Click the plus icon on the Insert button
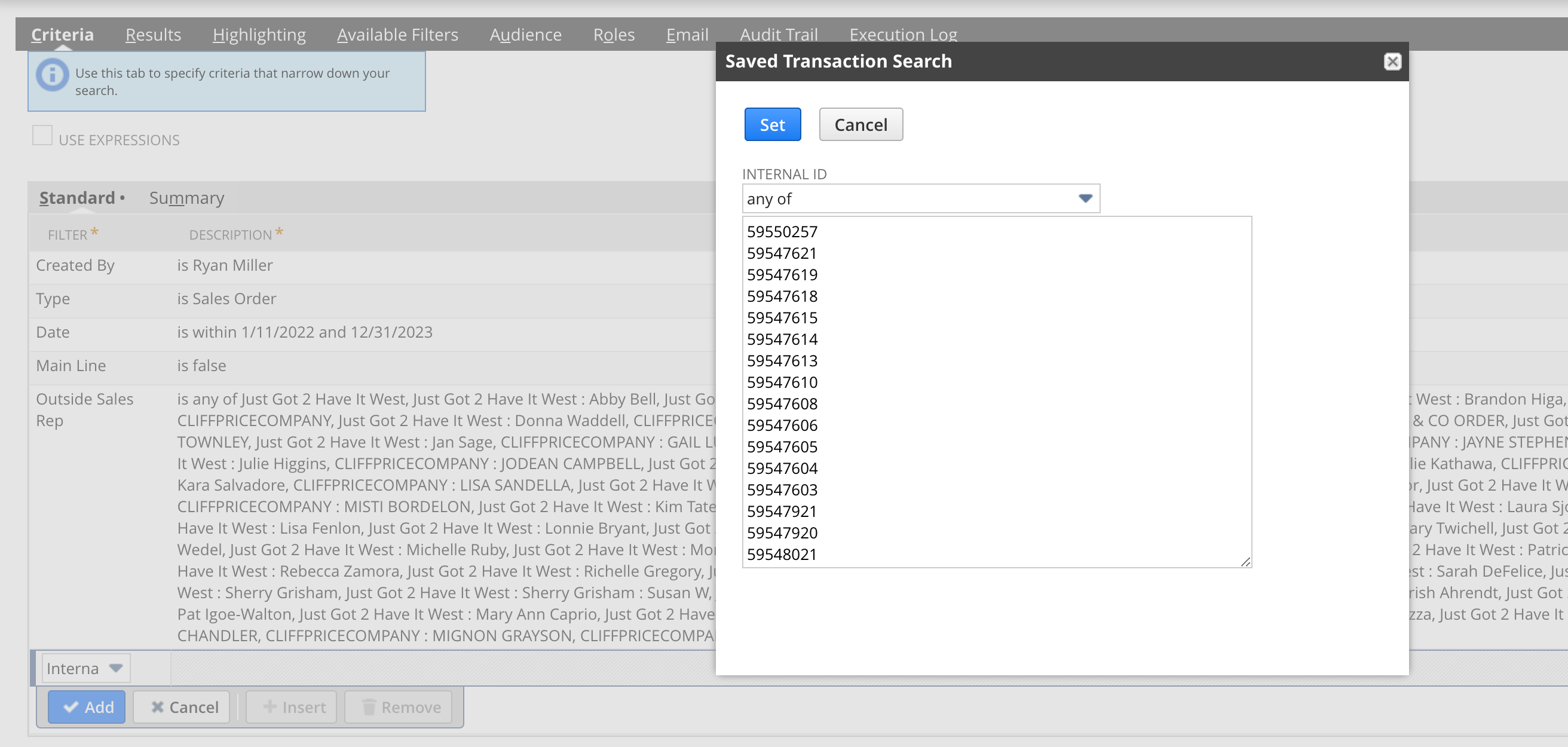This screenshot has width=1568, height=747. click(268, 707)
